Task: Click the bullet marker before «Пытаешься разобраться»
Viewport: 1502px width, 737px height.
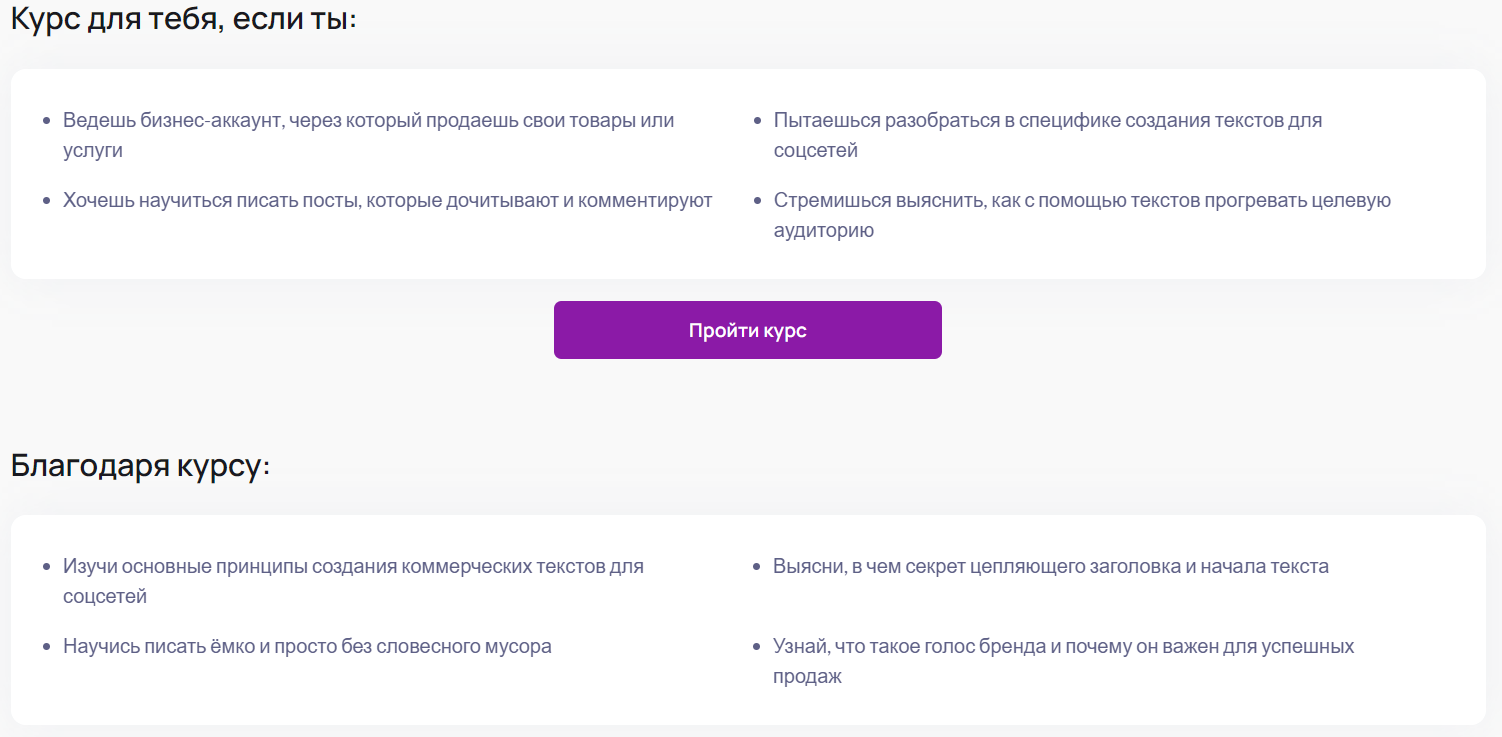Action: pyautogui.click(x=757, y=119)
